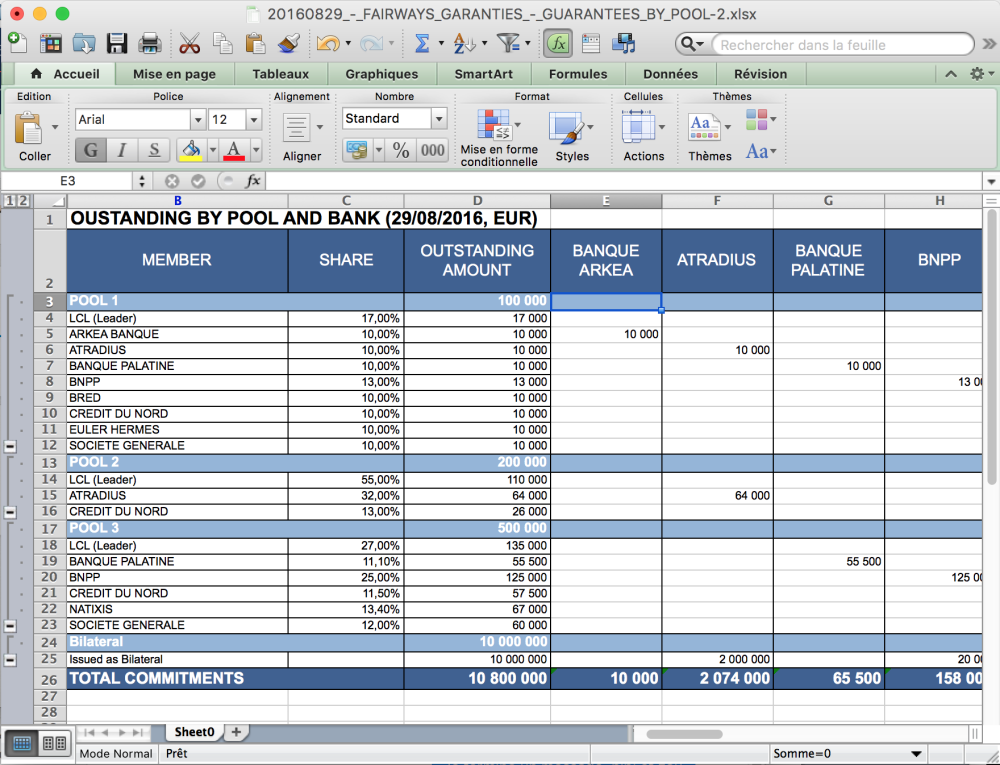Image resolution: width=1000 pixels, height=765 pixels.
Task: Switch to page layout view button
Action: [x=54, y=743]
